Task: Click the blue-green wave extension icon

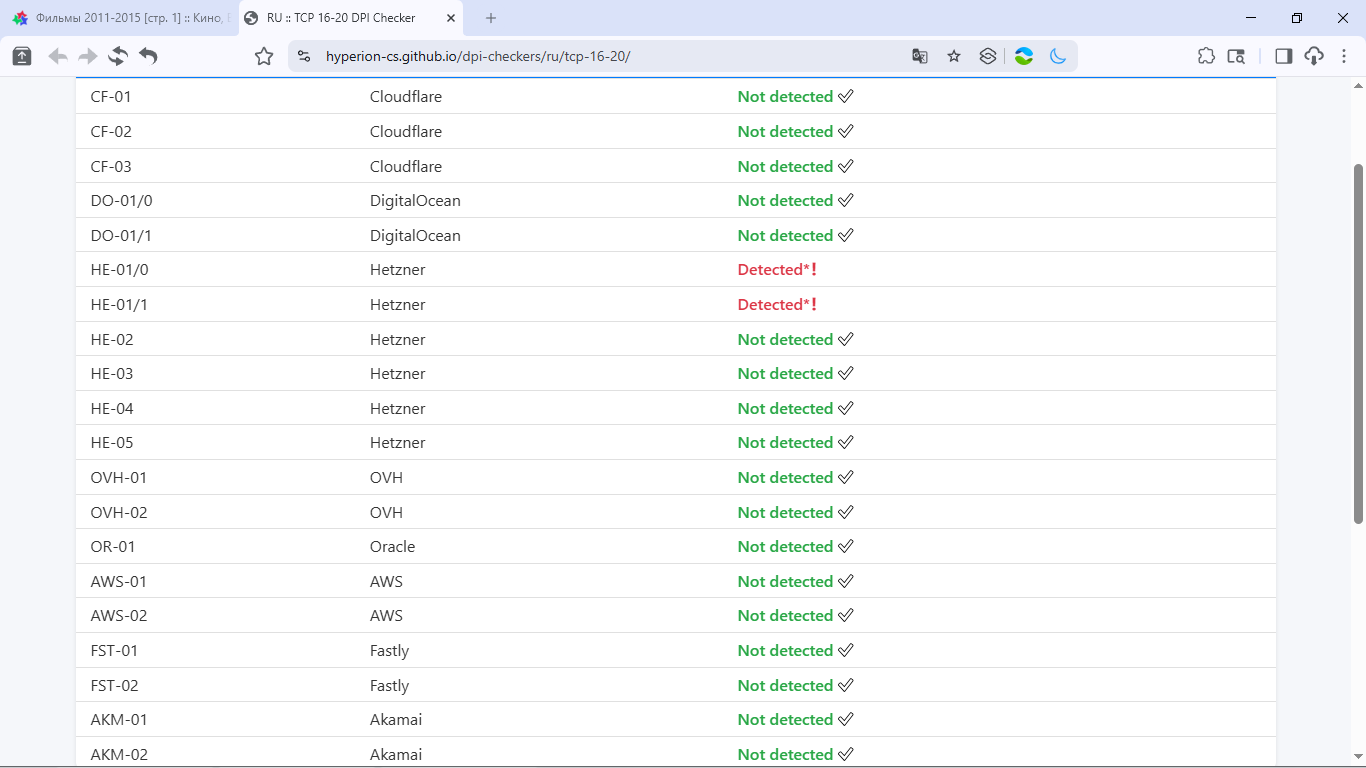Action: pyautogui.click(x=1023, y=56)
